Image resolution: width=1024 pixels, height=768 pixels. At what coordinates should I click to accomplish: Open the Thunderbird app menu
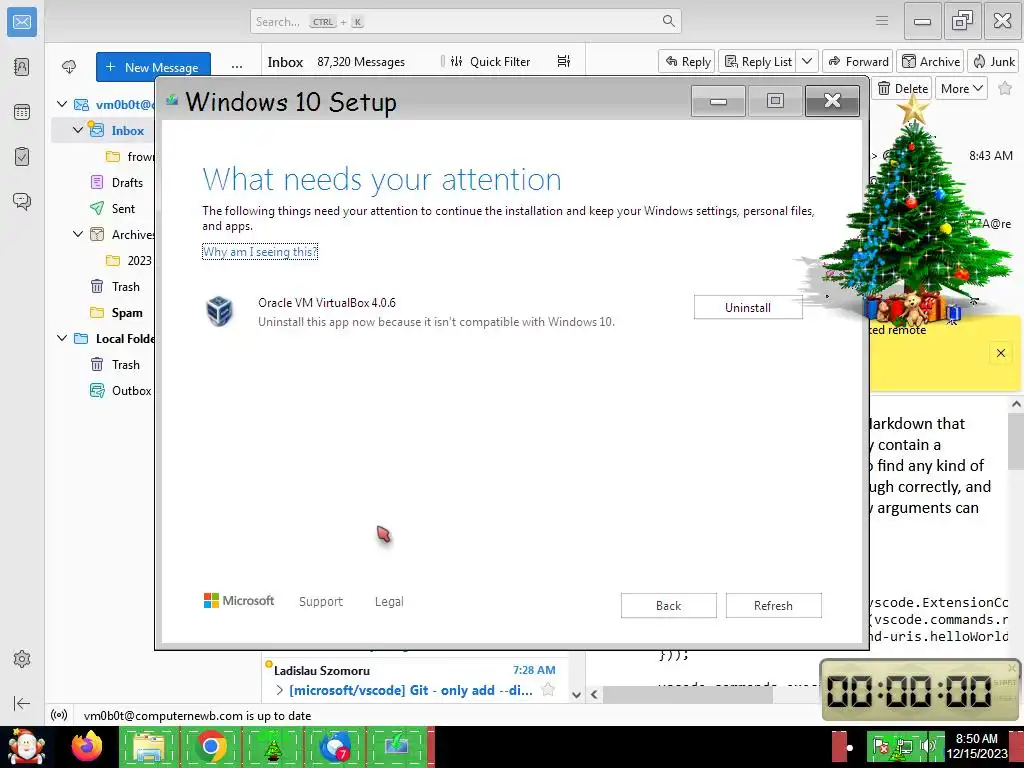point(882,21)
